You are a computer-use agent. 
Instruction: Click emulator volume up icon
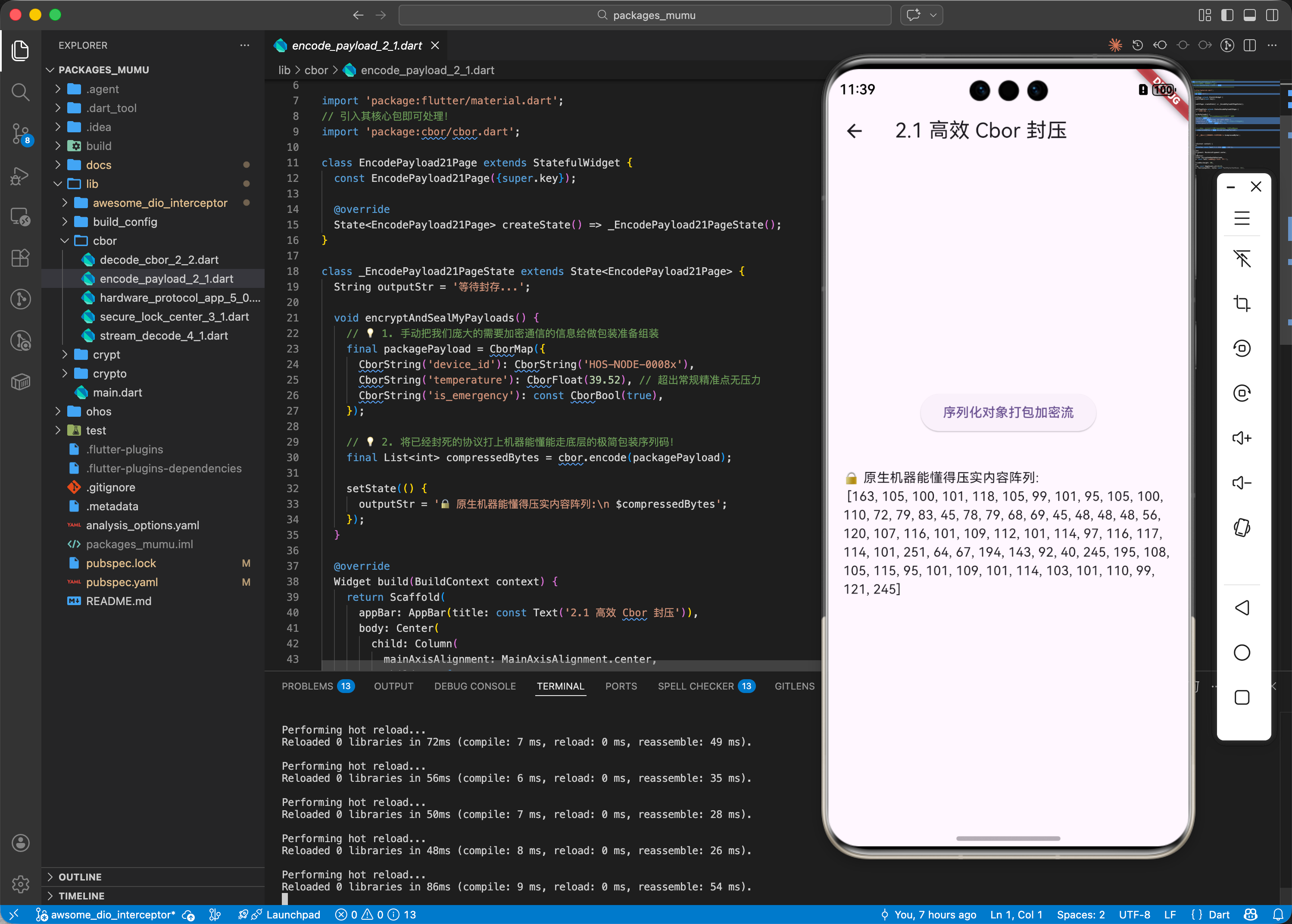tap(1242, 438)
